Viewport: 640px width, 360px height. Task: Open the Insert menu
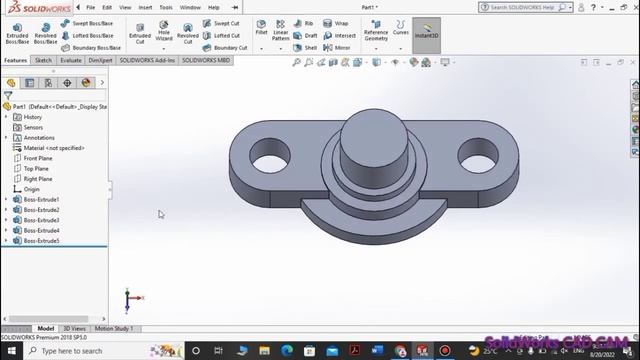click(x=145, y=7)
